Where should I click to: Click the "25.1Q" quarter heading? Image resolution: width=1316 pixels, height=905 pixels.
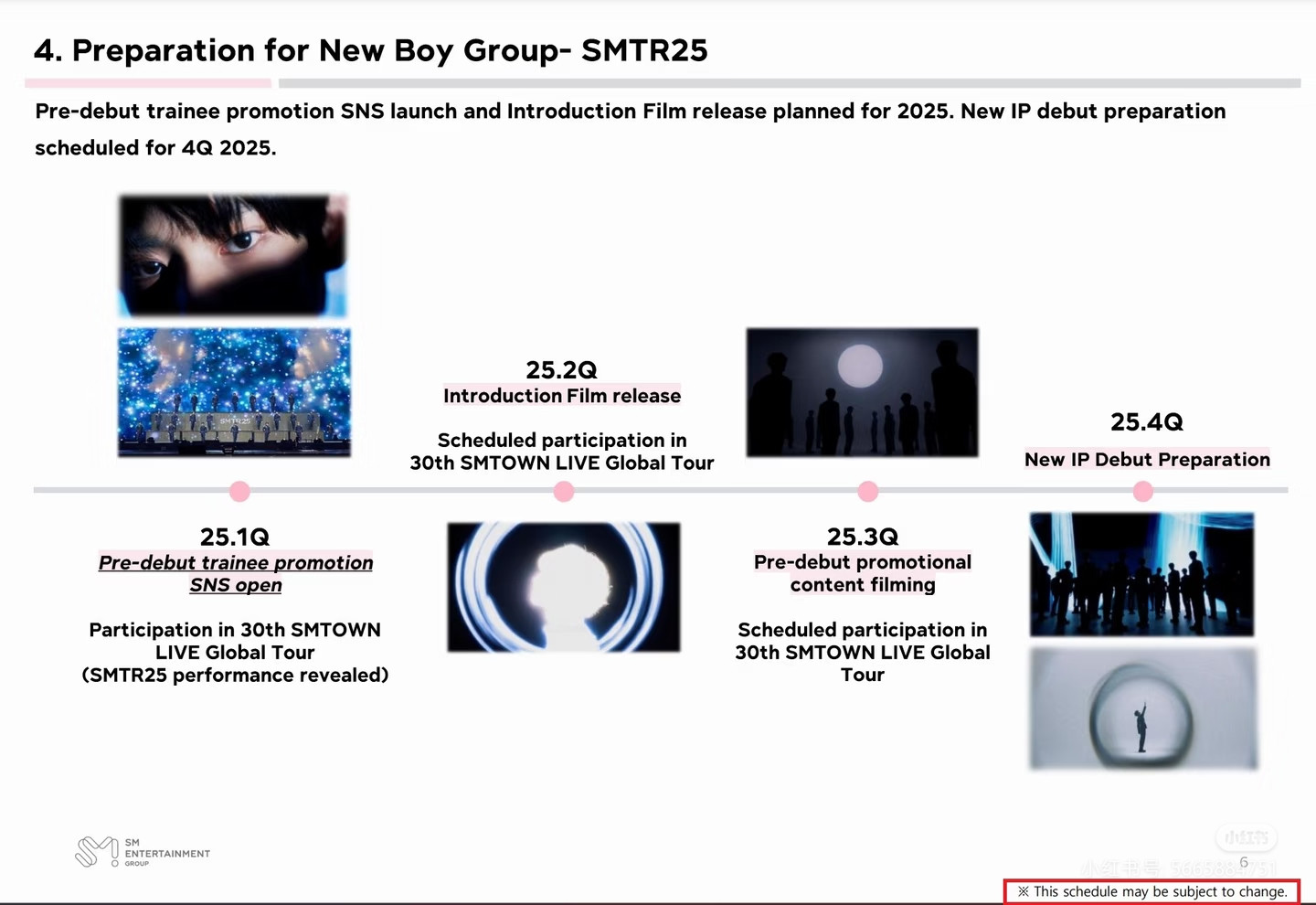[x=235, y=537]
